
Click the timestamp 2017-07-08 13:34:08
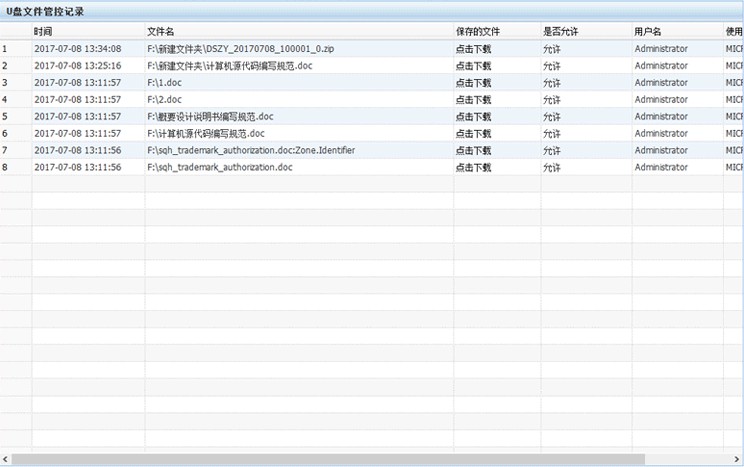click(77, 49)
